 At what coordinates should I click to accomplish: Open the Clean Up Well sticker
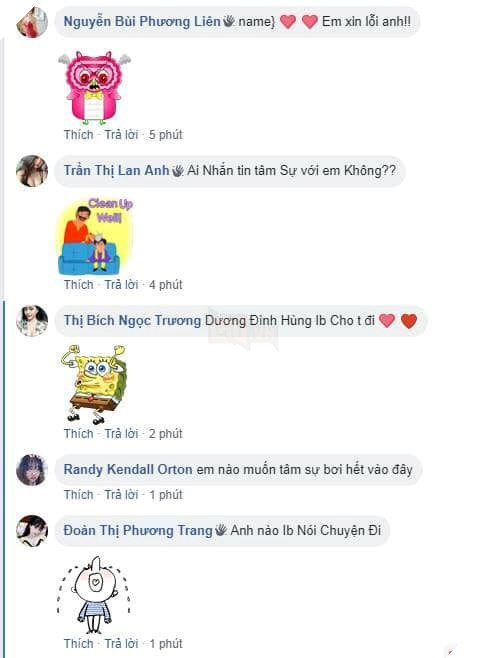point(95,236)
